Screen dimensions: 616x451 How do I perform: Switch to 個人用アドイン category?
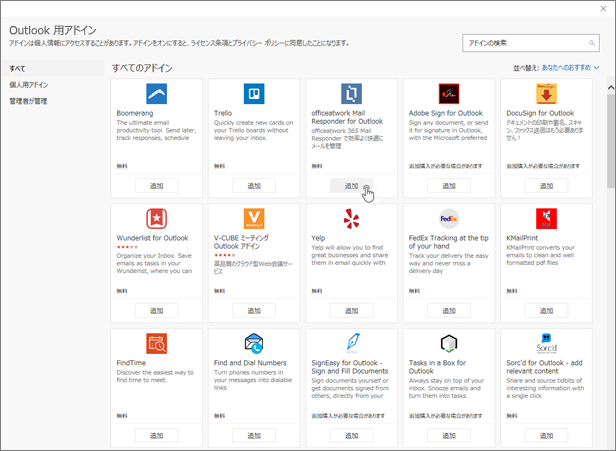29,85
